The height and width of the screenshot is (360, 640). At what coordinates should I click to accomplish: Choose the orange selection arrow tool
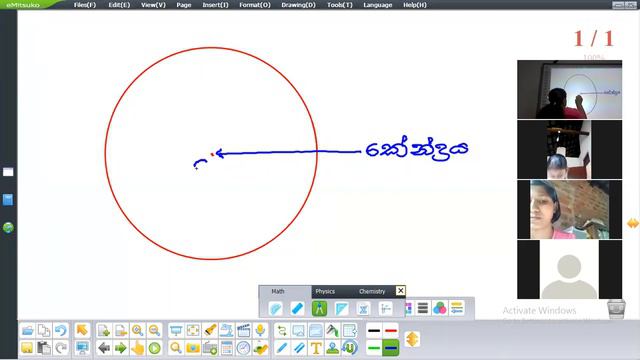82,330
